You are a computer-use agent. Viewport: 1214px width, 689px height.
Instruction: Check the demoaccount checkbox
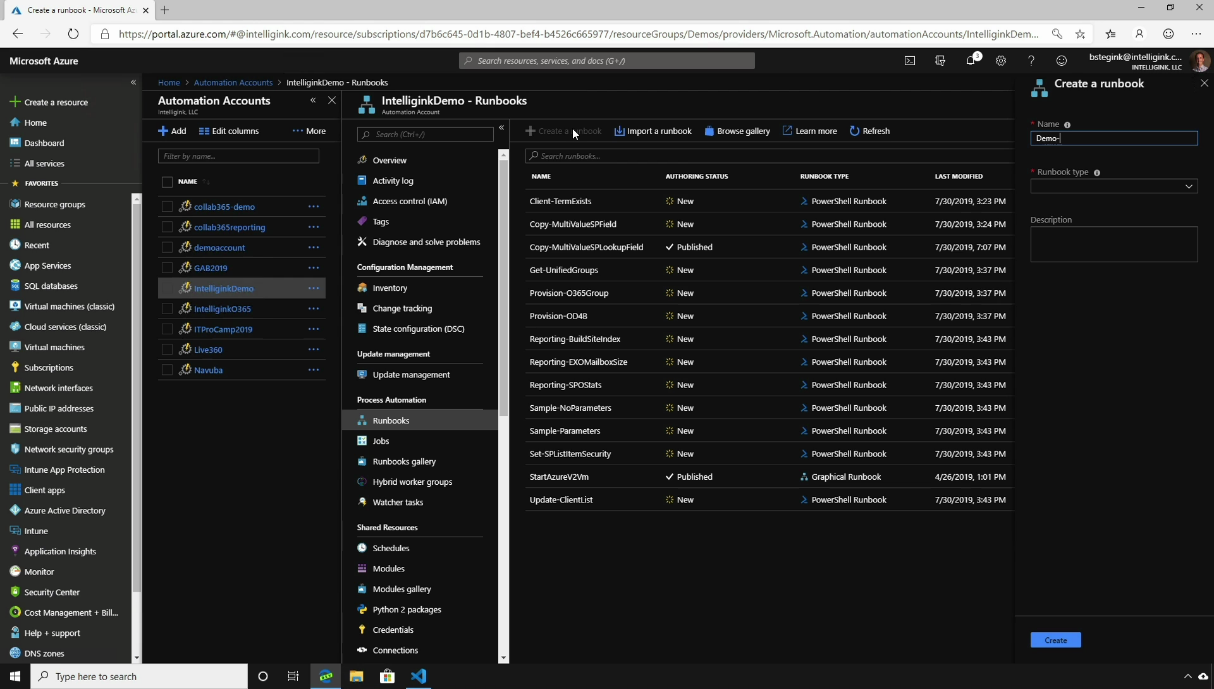[x=167, y=248]
